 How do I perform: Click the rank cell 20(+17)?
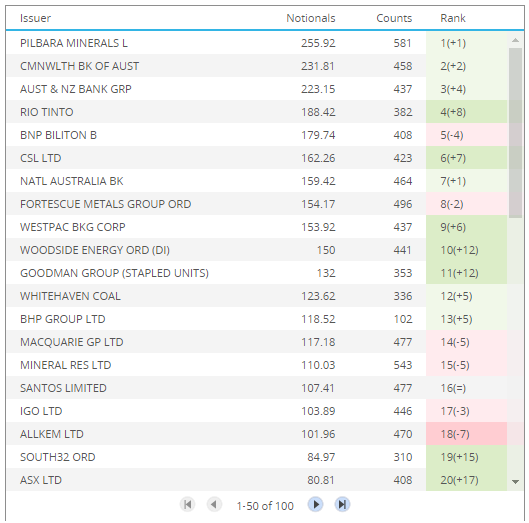(x=467, y=480)
